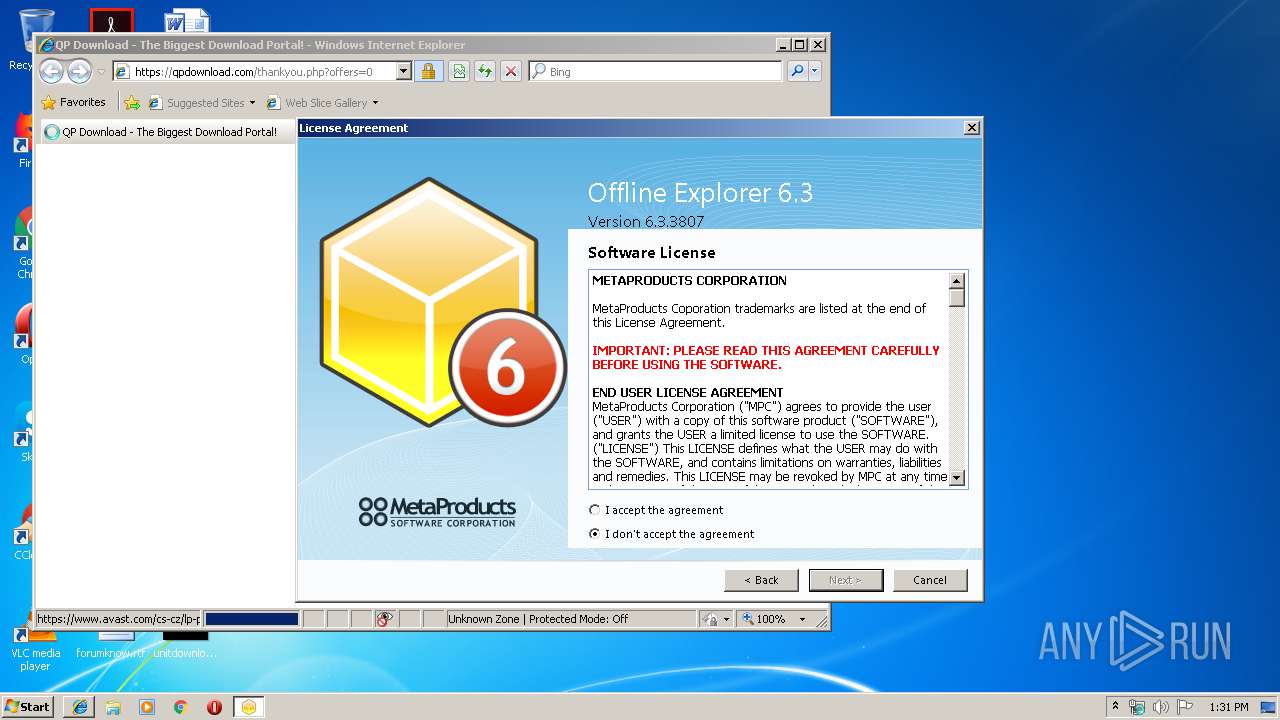This screenshot has height=720, width=1280.
Task: Click the network tray icon
Action: coord(1137,707)
